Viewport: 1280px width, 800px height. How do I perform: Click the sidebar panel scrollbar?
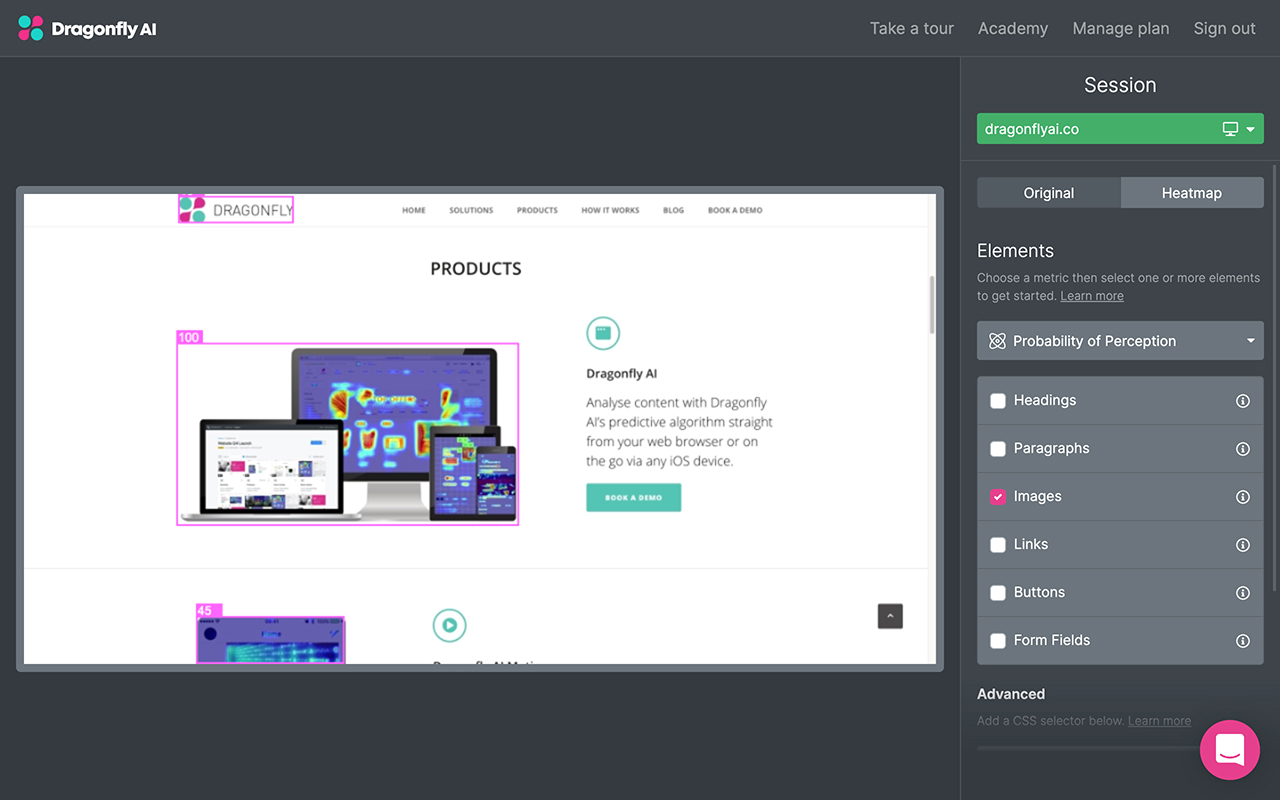coord(1274,378)
